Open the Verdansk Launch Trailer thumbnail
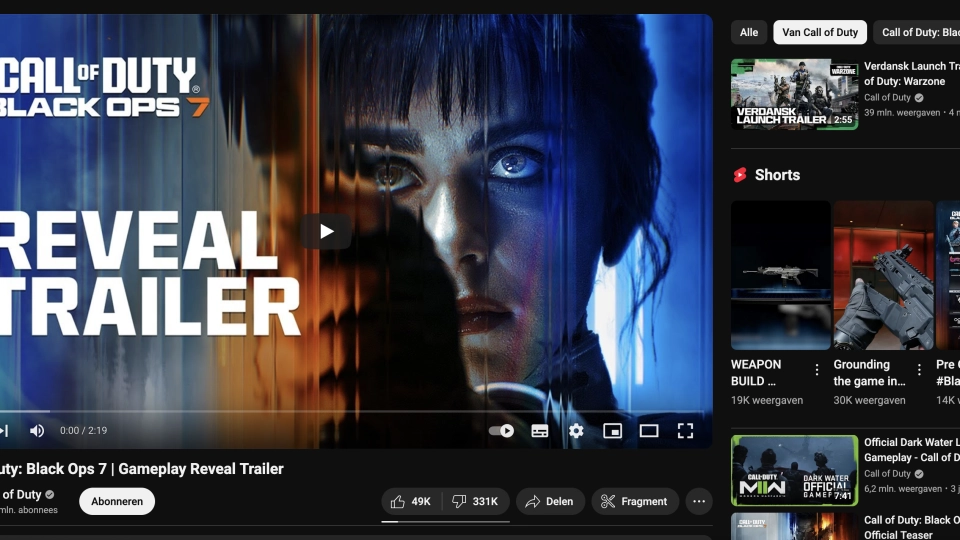The width and height of the screenshot is (960, 540). (x=794, y=94)
